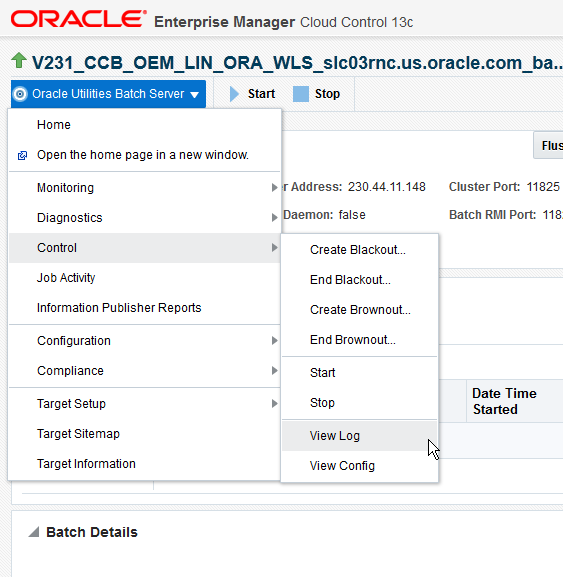Choose End Brownout... in the Control submenu
This screenshot has width=563, height=577.
pos(360,340)
